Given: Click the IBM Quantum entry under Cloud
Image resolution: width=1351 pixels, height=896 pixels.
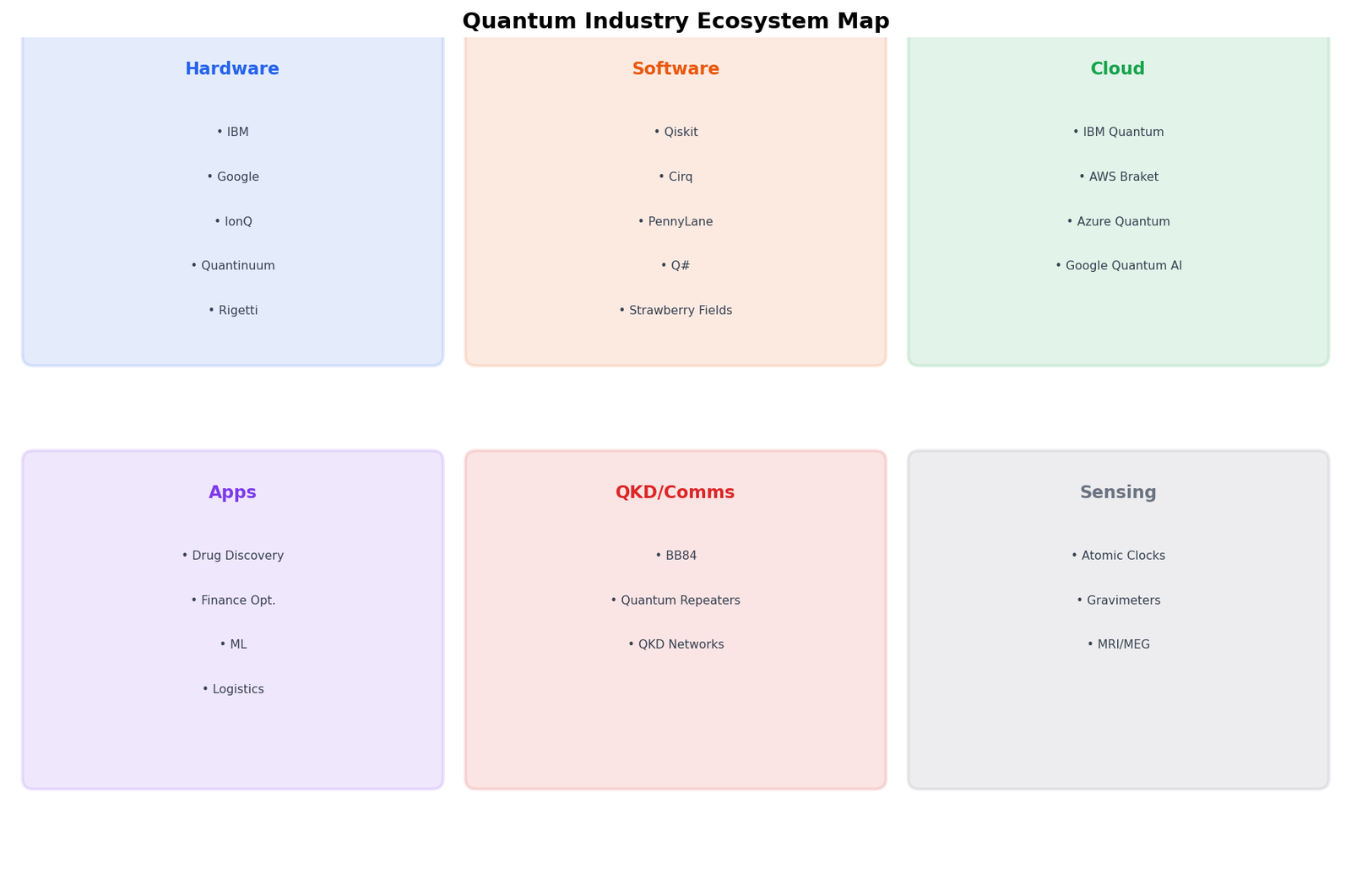Looking at the screenshot, I should pos(1118,133).
